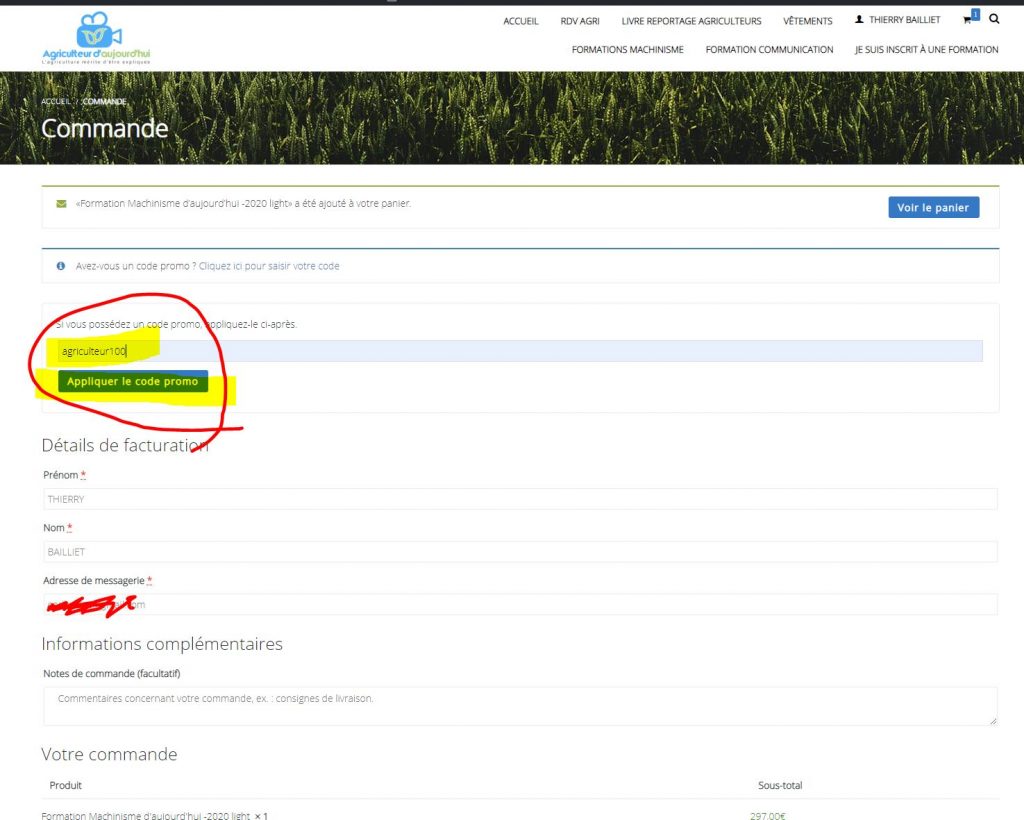Image resolution: width=1024 pixels, height=820 pixels.
Task: Click Appliquer le code promo button
Action: 133,381
